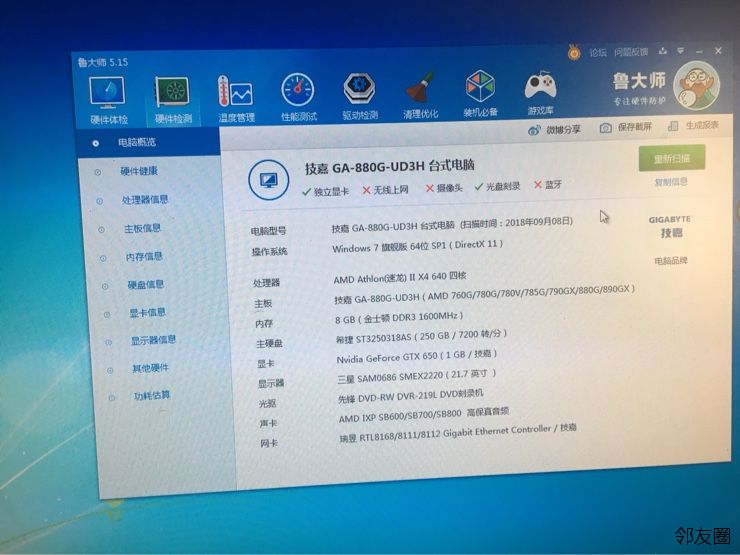Click AMD Athlon II X4 640 processor text

pyautogui.click(x=400, y=278)
